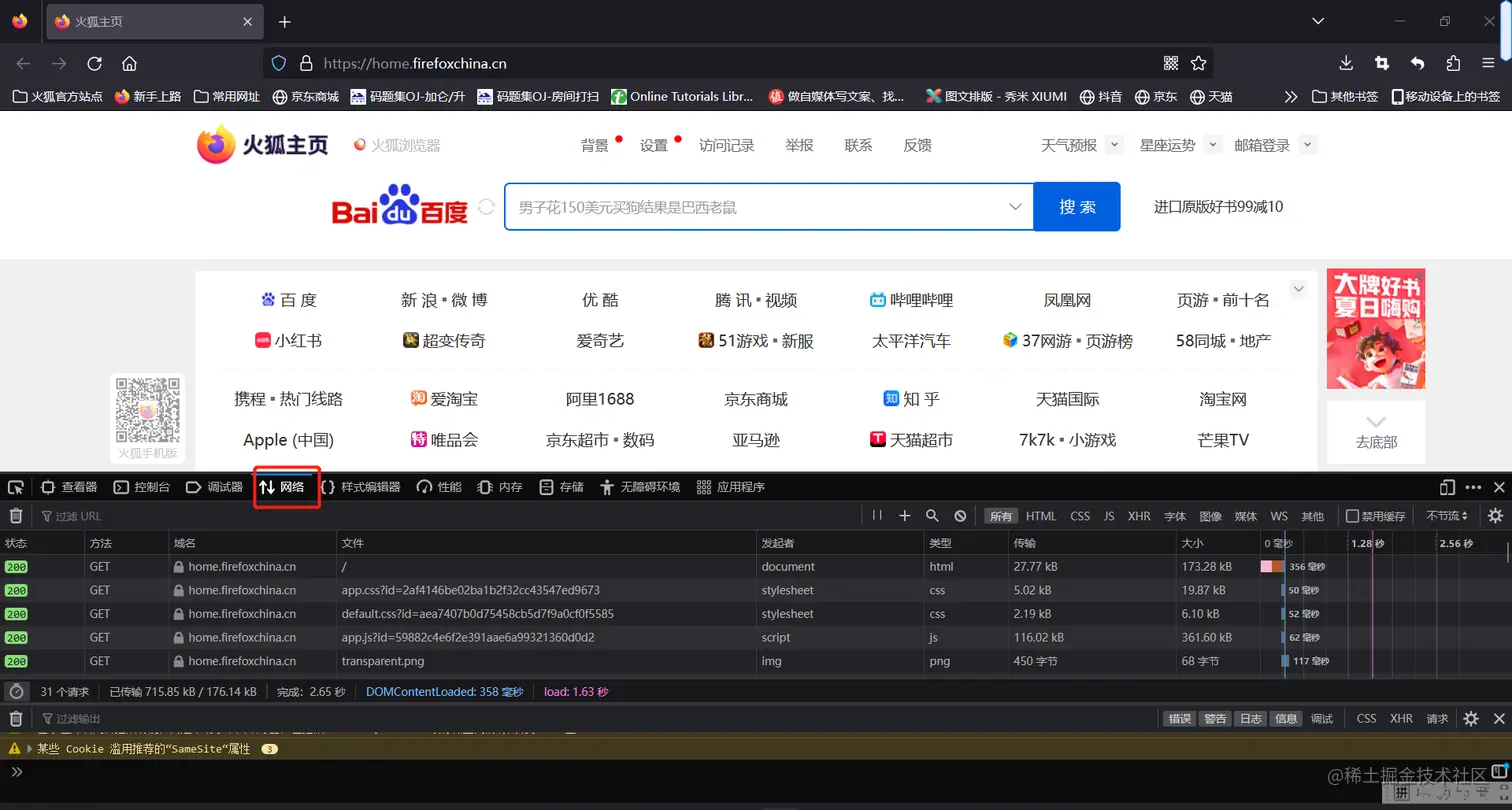The image size is (1512, 810).
Task: Click the undo arrow toolbar icon
Action: pyautogui.click(x=1418, y=63)
